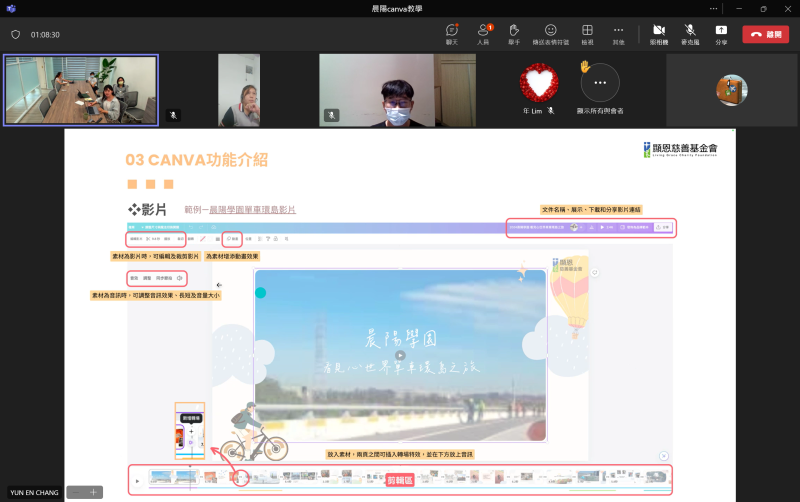Click the shield meeting-security icon
The width and height of the screenshot is (800, 502).
pyautogui.click(x=15, y=35)
